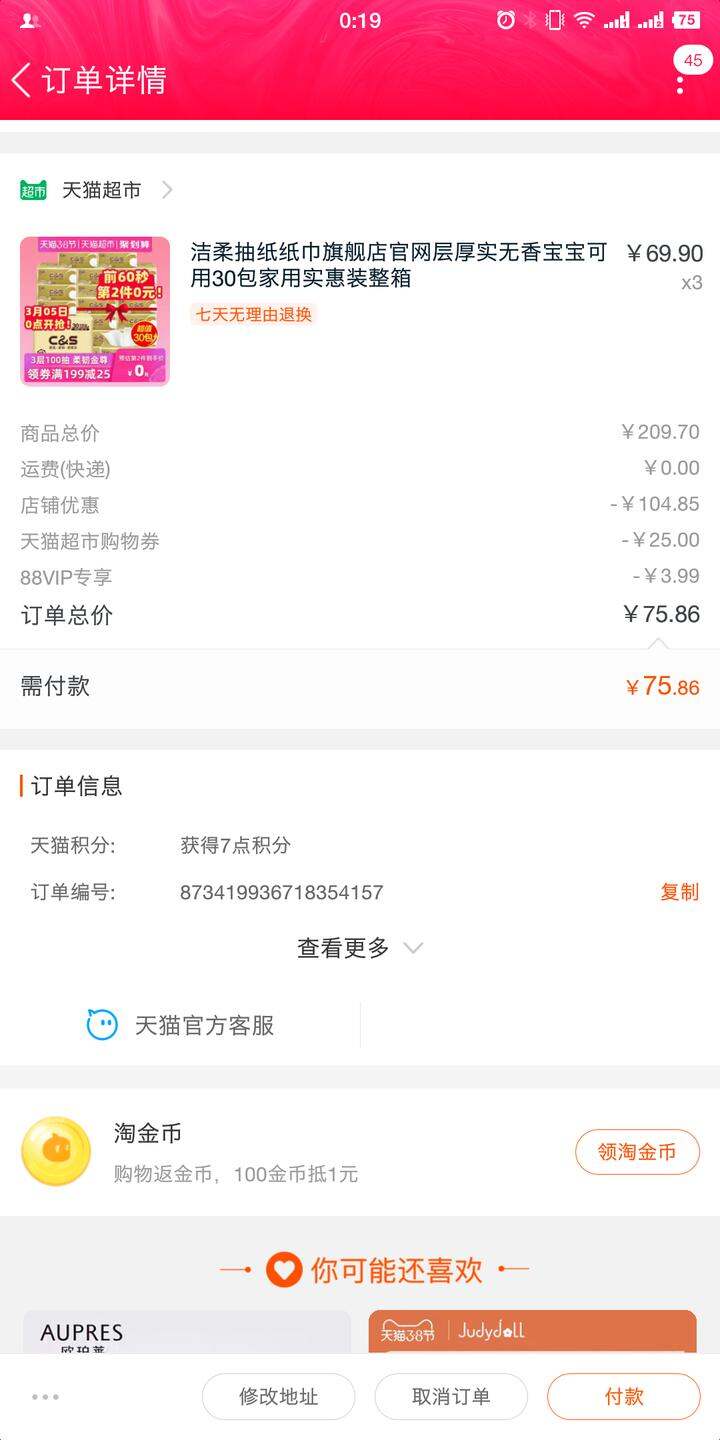
Task: Click the 付款 pay button
Action: [624, 1397]
